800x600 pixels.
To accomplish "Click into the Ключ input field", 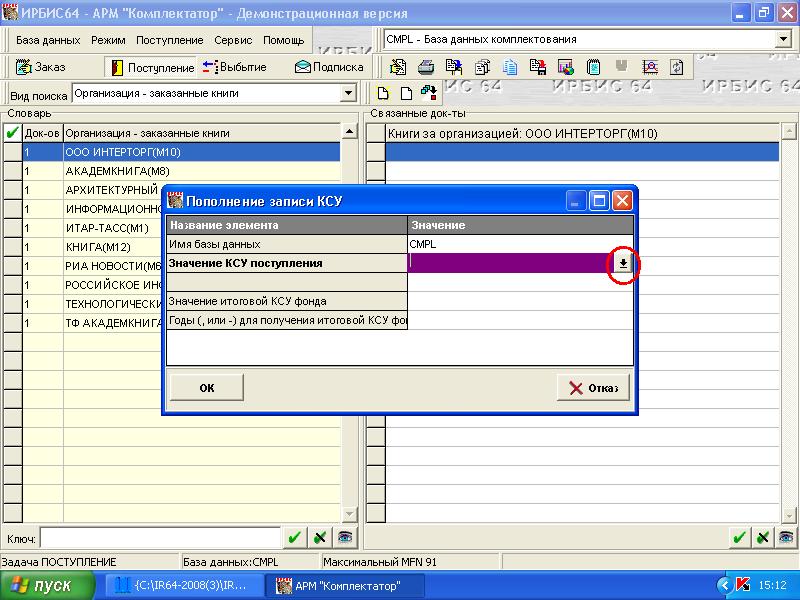I will (x=158, y=538).
